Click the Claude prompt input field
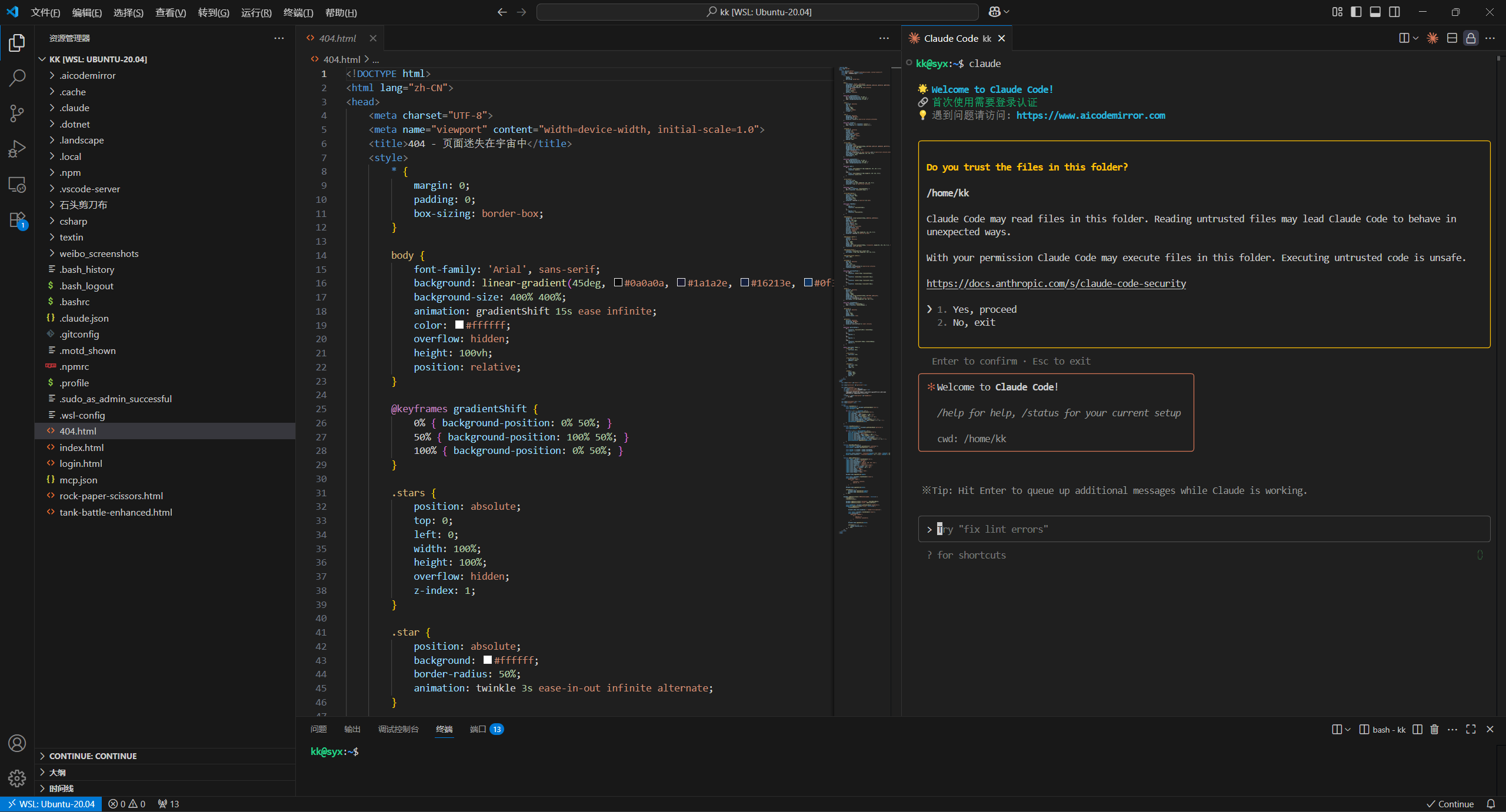 (x=1204, y=529)
